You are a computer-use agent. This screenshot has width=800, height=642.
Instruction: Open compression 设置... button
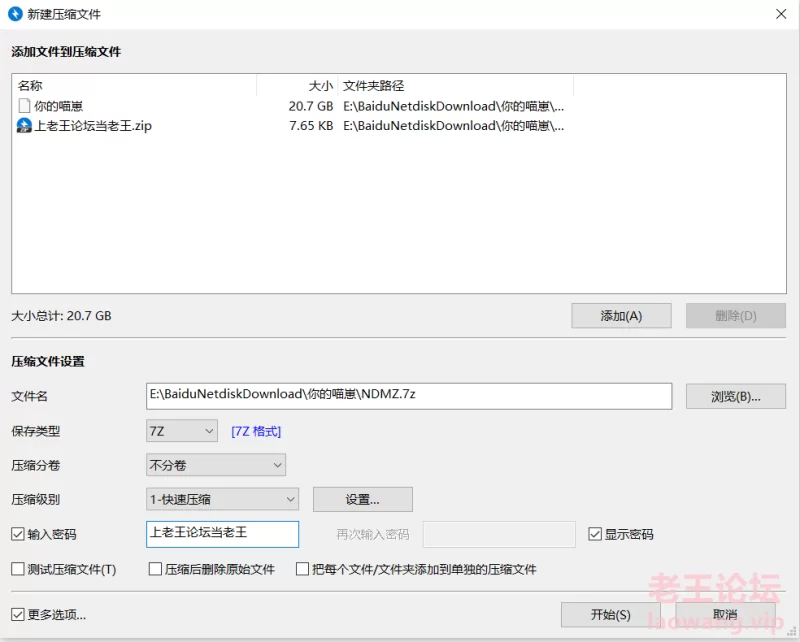(x=363, y=499)
